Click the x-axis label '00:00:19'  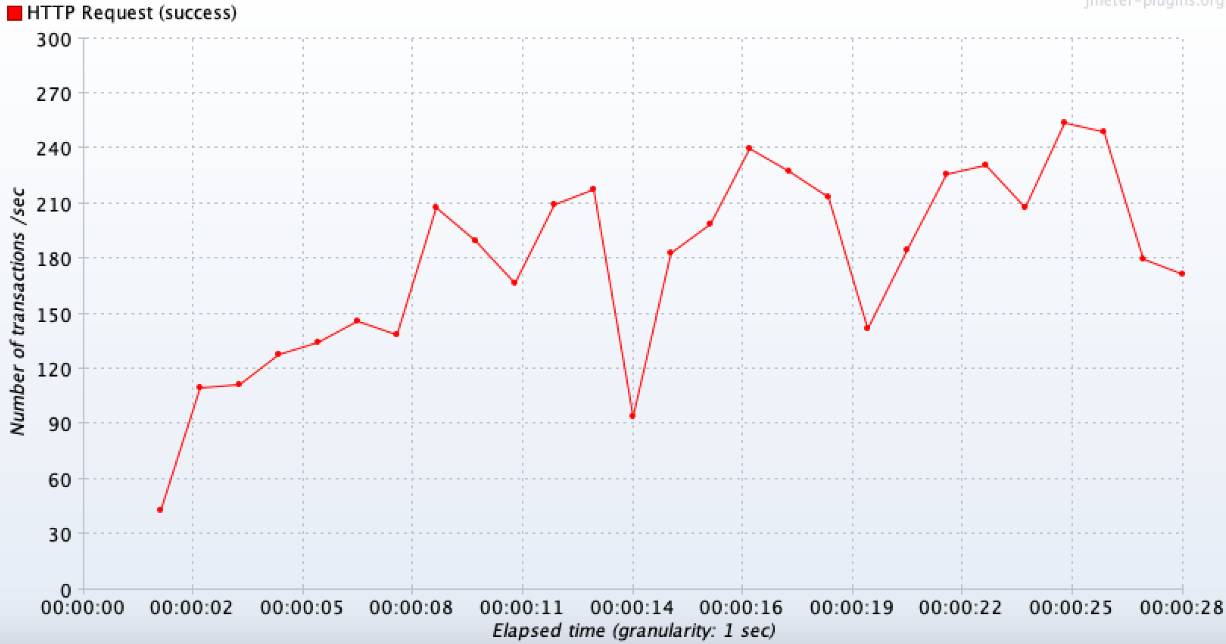tap(853, 607)
